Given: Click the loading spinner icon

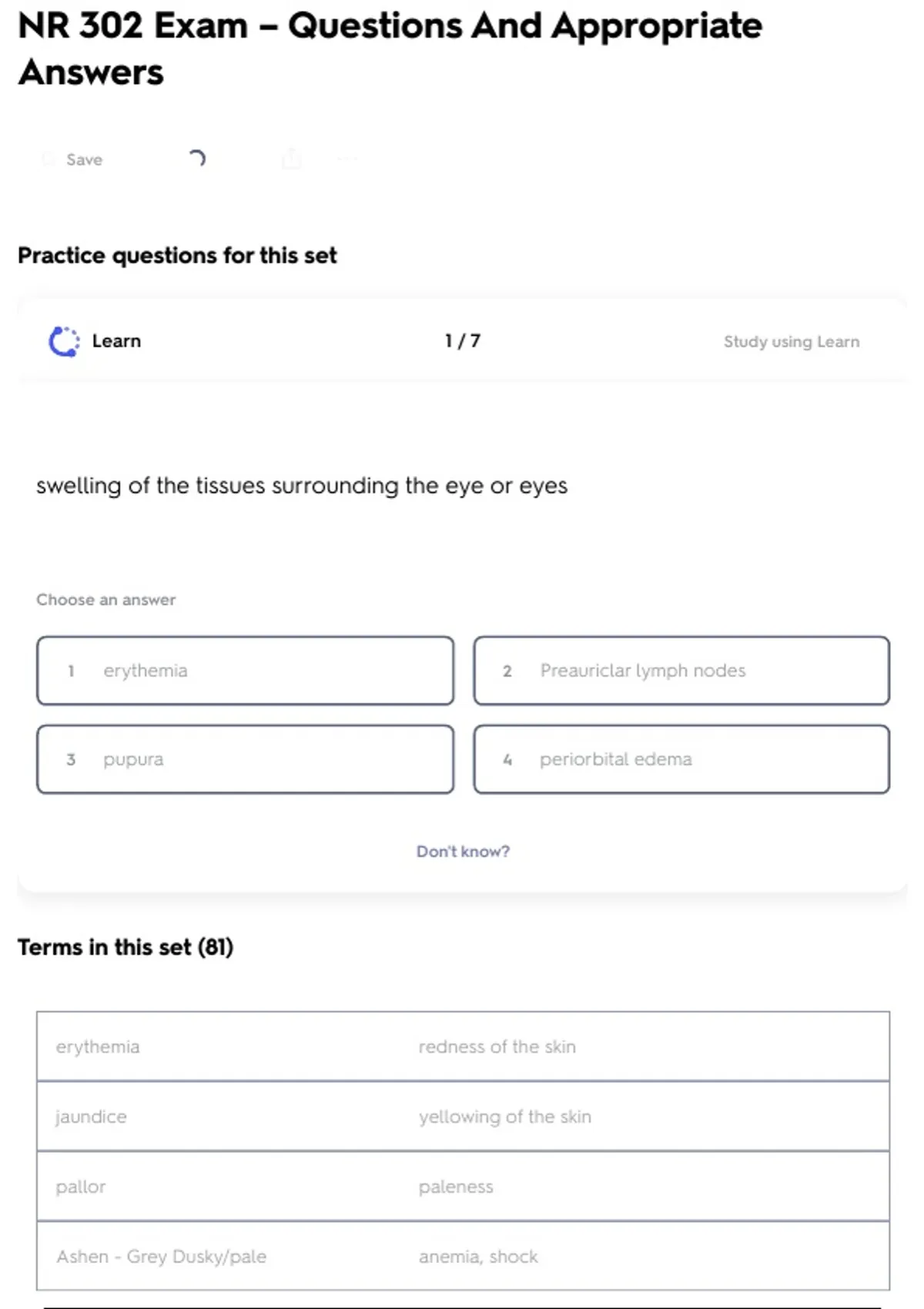Looking at the screenshot, I should [197, 159].
